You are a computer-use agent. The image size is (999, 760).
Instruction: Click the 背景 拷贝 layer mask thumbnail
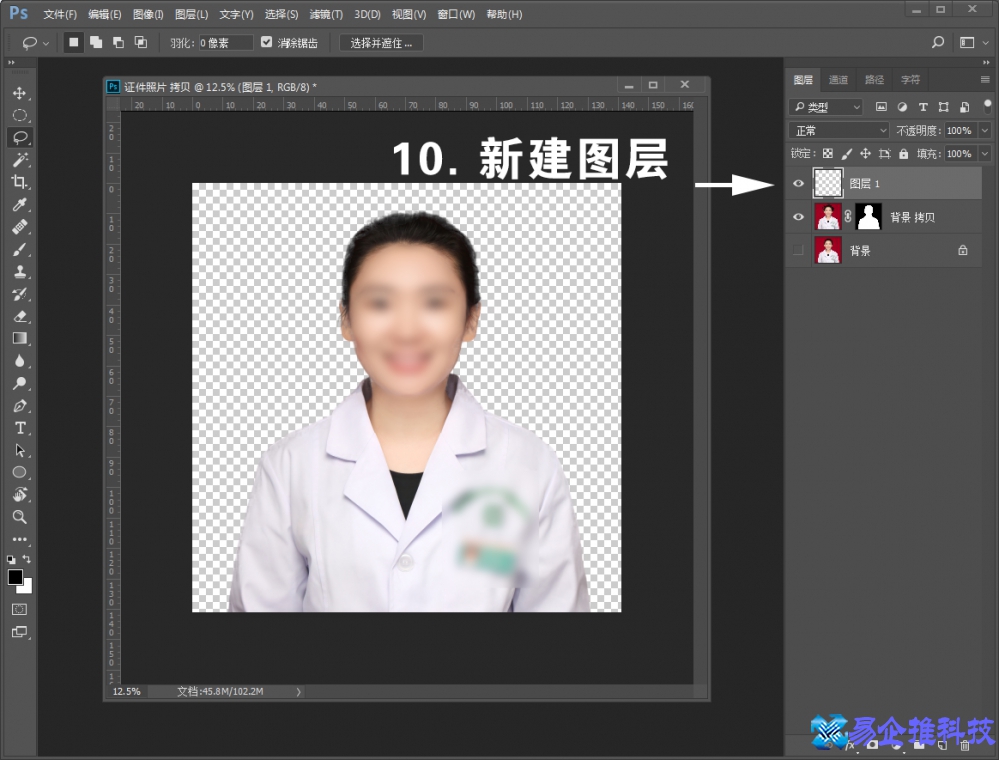[x=868, y=215]
